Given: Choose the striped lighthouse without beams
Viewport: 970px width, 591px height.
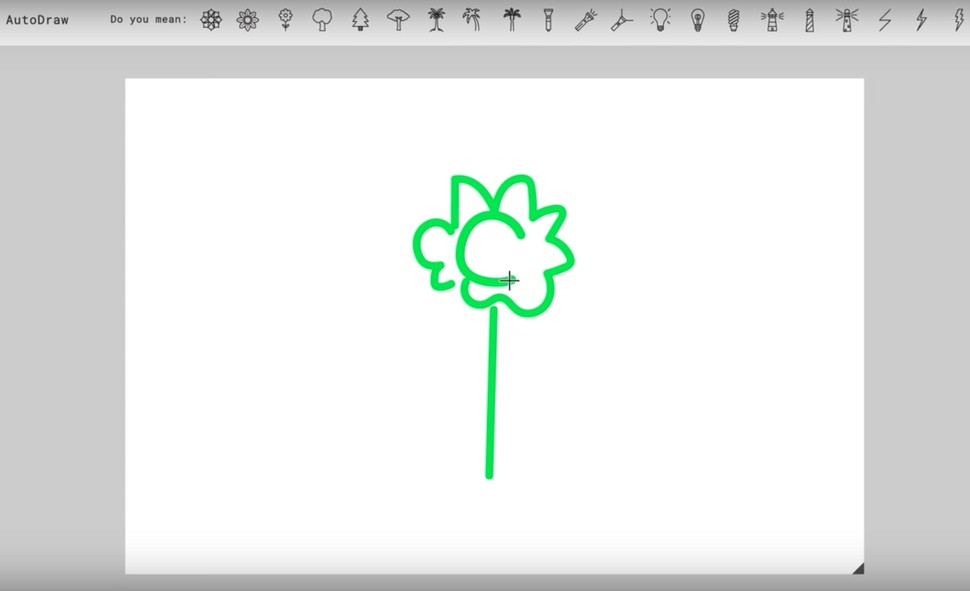Looking at the screenshot, I should [x=809, y=20].
